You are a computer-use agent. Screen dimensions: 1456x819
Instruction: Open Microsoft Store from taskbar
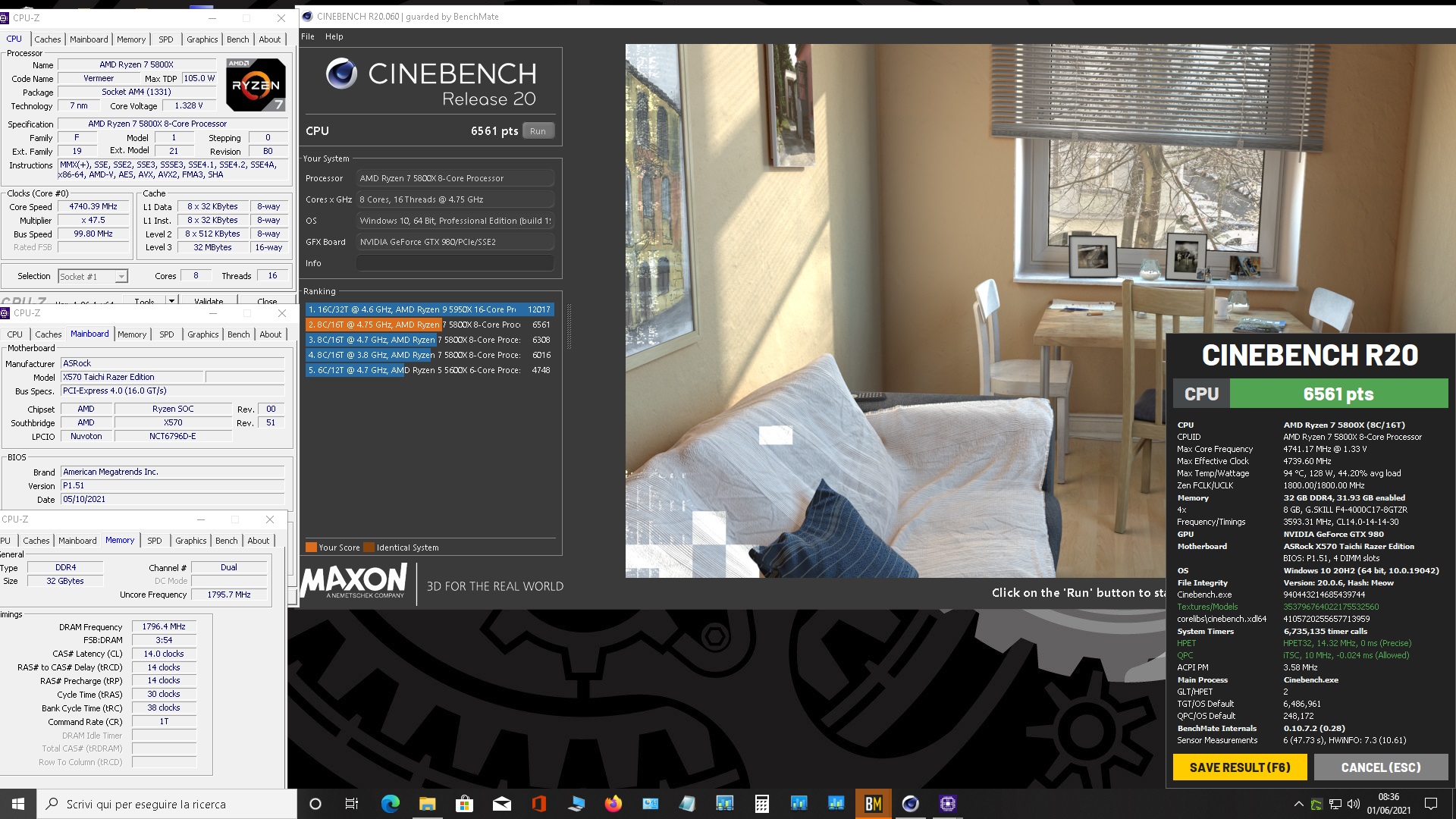point(464,804)
